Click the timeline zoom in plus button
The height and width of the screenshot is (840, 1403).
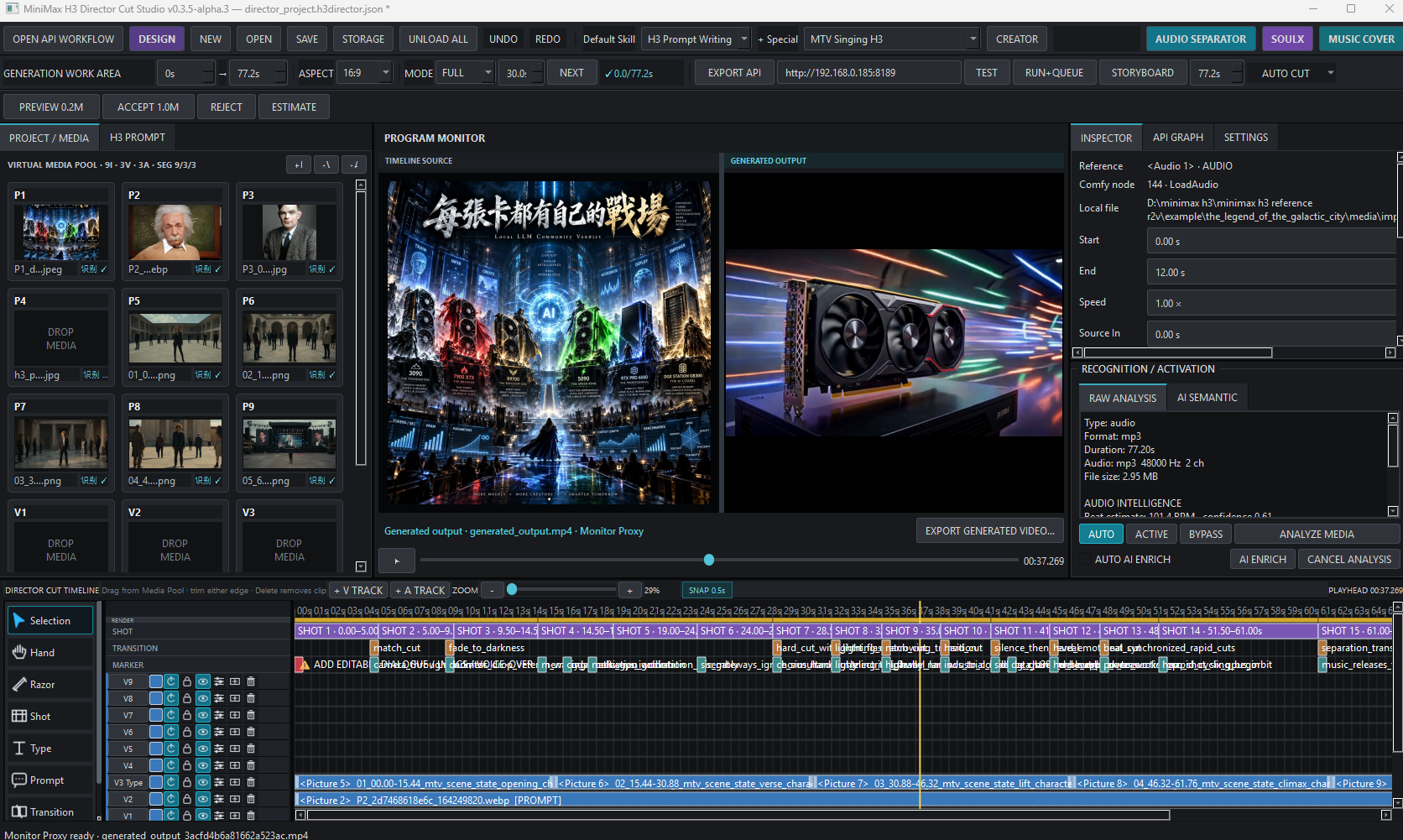click(629, 591)
